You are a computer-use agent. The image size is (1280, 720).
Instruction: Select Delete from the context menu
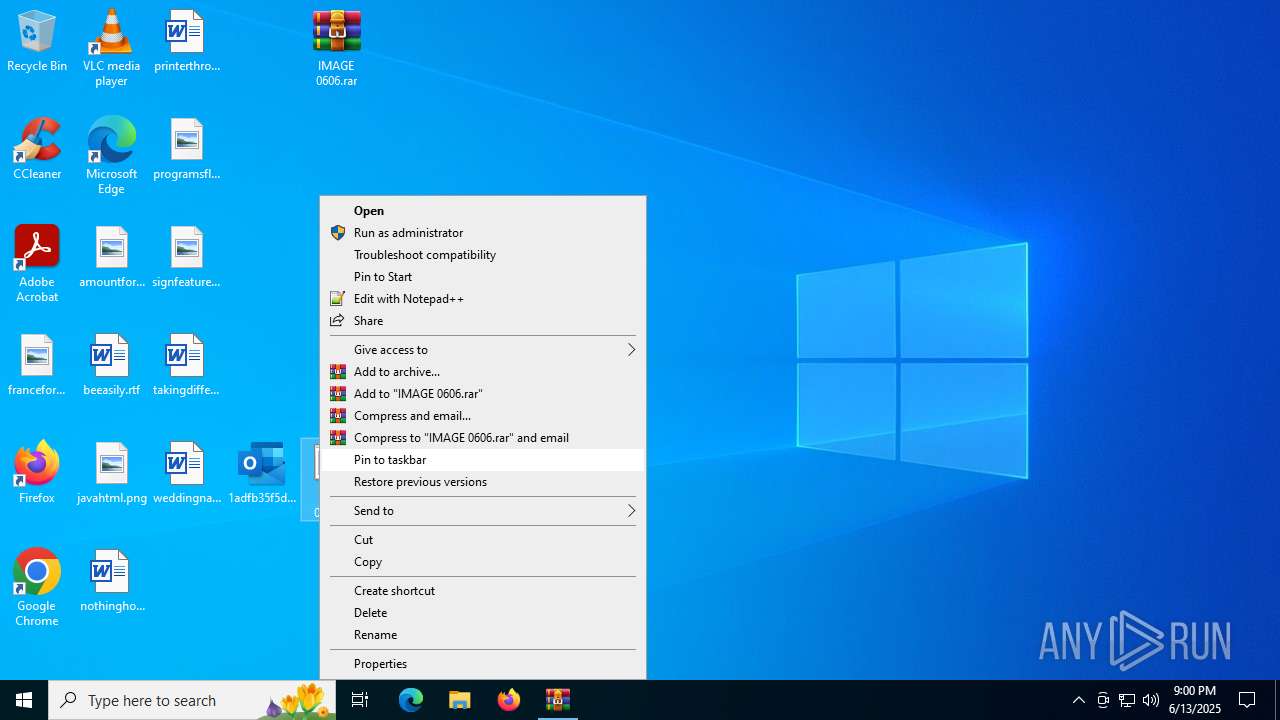point(483,613)
